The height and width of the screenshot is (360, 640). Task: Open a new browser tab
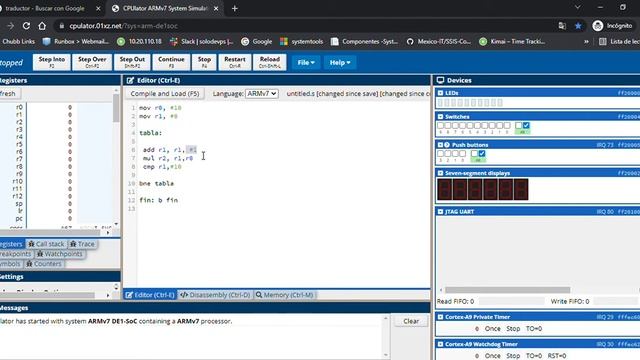click(235, 8)
